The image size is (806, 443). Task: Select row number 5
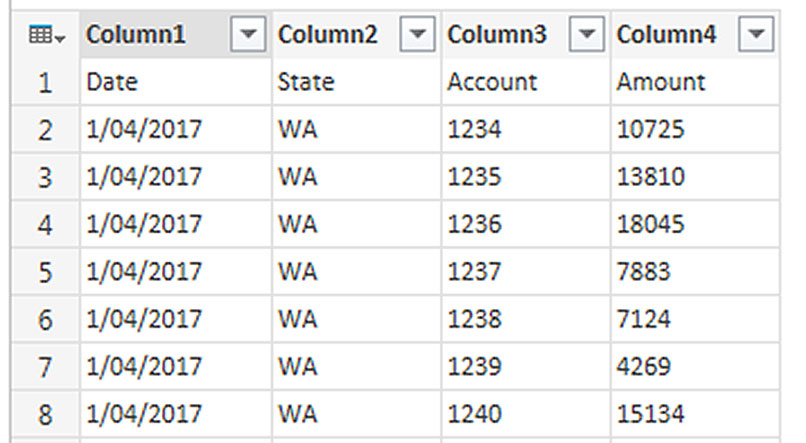(46, 272)
